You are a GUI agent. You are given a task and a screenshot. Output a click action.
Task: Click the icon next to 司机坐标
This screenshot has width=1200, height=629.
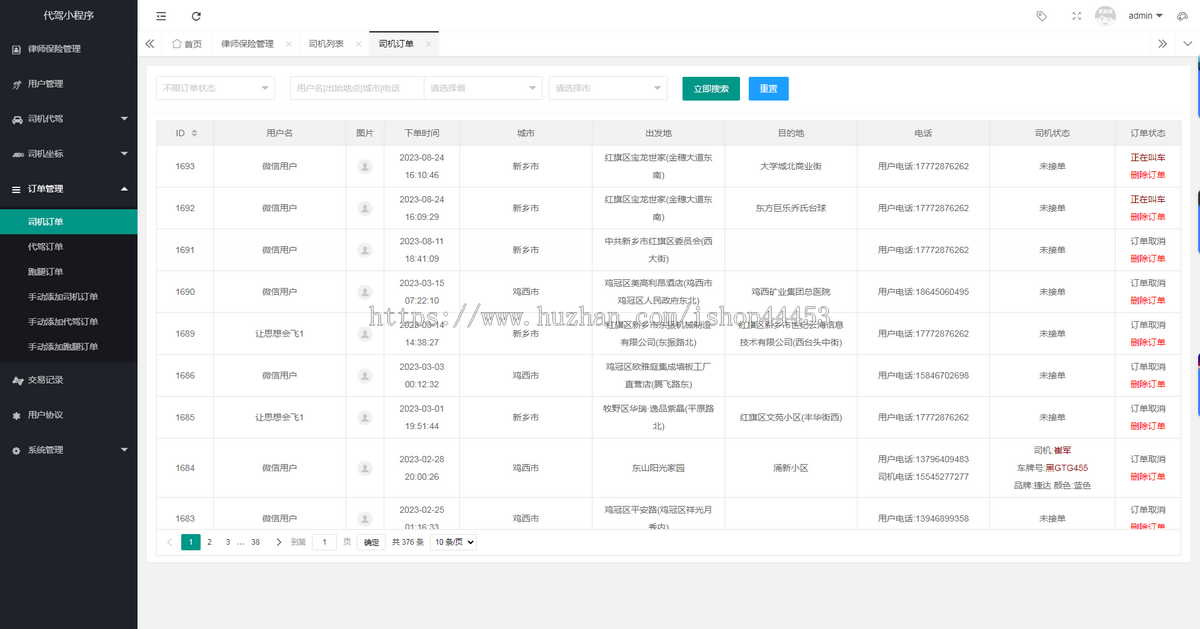[x=17, y=154]
